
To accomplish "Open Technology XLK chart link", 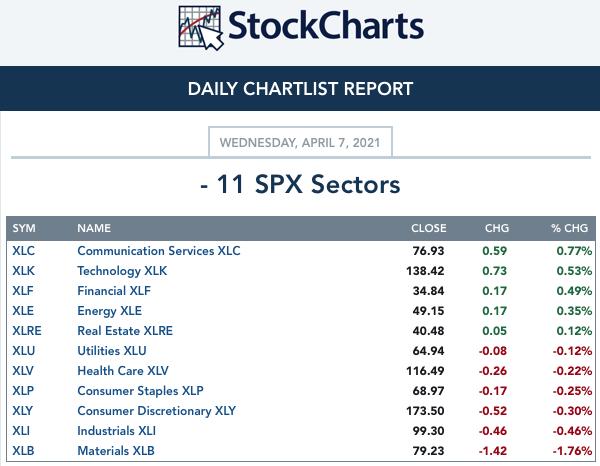I will (x=122, y=270).
